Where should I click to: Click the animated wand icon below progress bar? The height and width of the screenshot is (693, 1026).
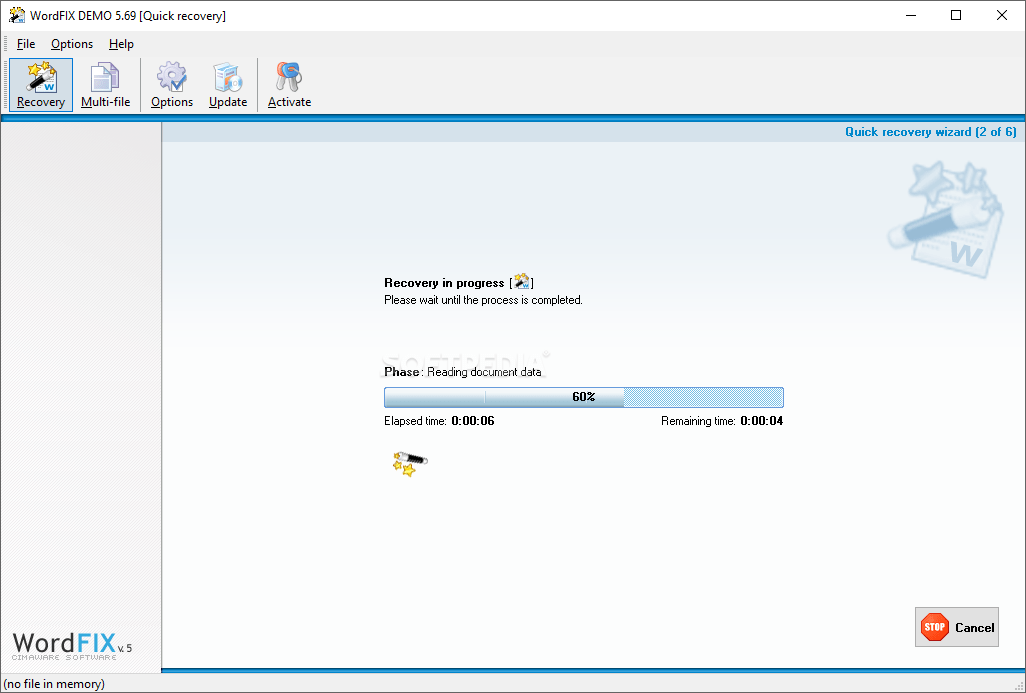pos(407,463)
